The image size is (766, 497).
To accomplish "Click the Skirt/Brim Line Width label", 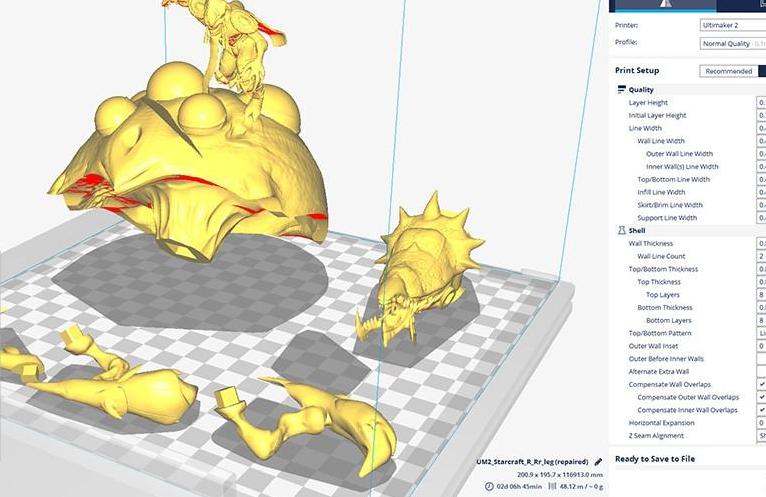I will pyautogui.click(x=670, y=205).
